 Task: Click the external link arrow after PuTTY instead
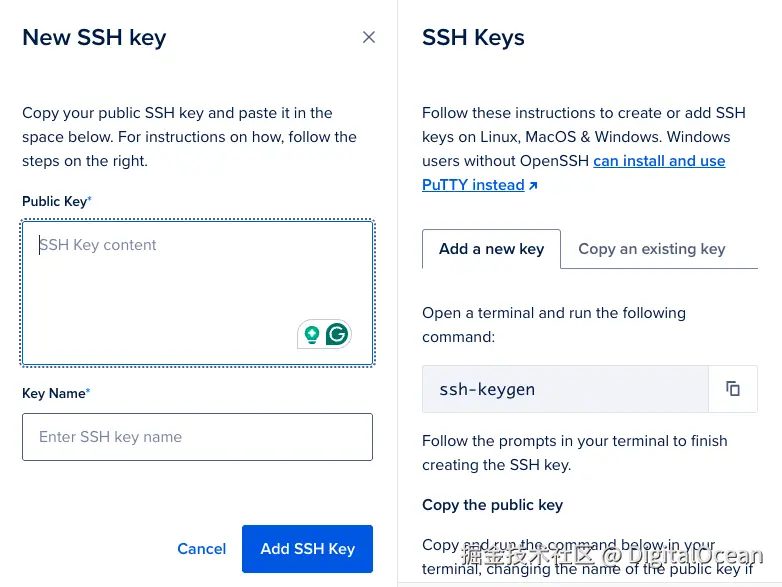pyautogui.click(x=533, y=186)
